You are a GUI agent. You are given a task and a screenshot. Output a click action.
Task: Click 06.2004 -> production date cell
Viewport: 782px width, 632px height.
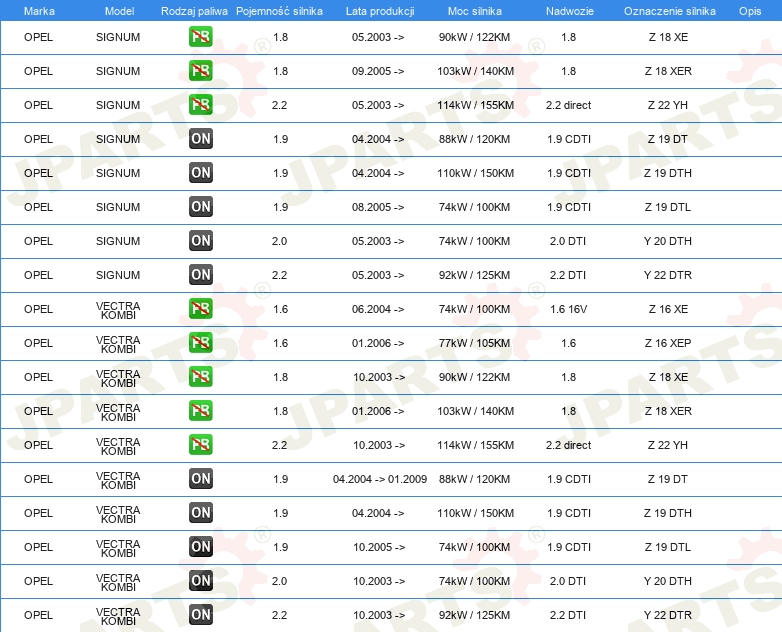tap(378, 309)
